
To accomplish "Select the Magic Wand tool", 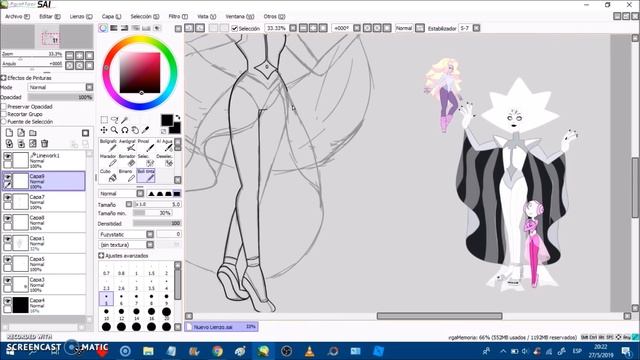I will point(124,120).
